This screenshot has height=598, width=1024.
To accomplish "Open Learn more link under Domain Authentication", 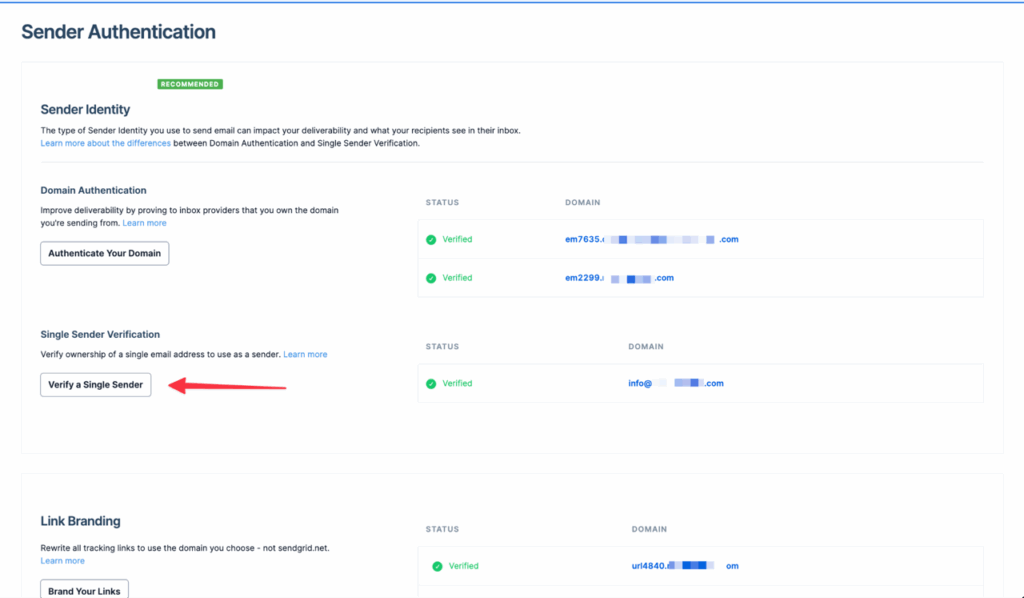I will [144, 223].
